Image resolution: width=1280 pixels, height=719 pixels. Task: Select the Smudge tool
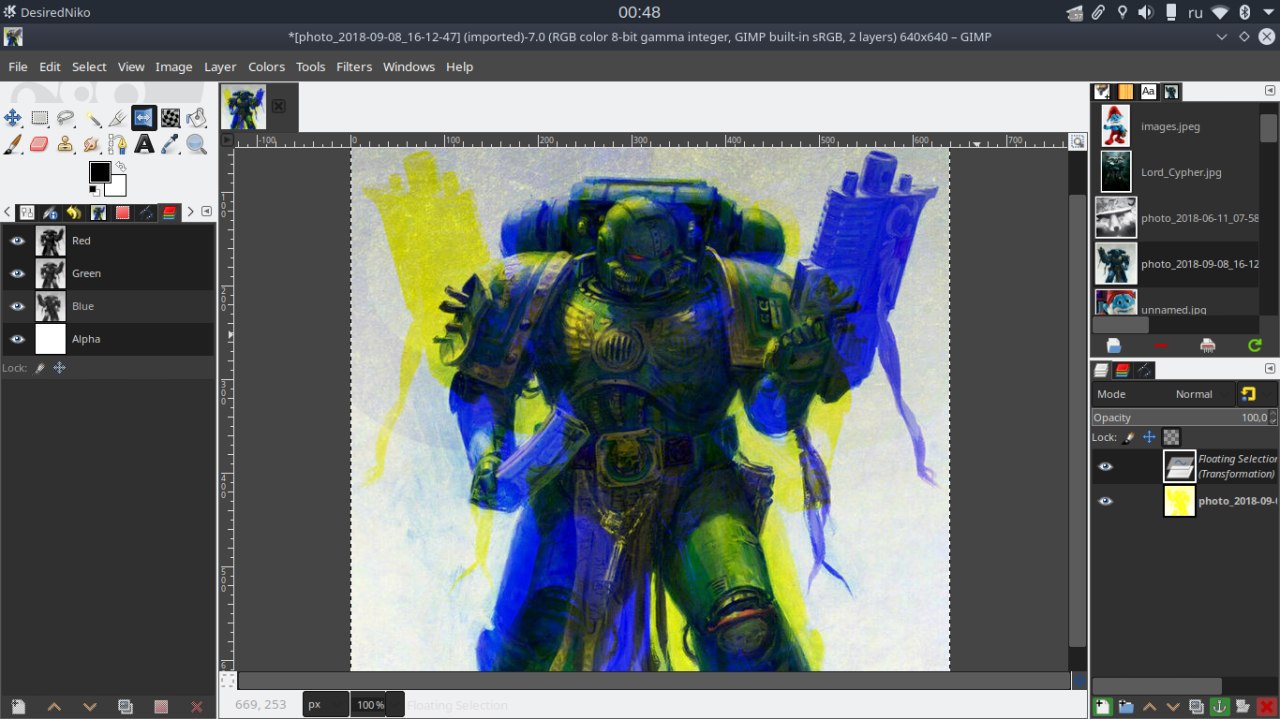coord(92,144)
